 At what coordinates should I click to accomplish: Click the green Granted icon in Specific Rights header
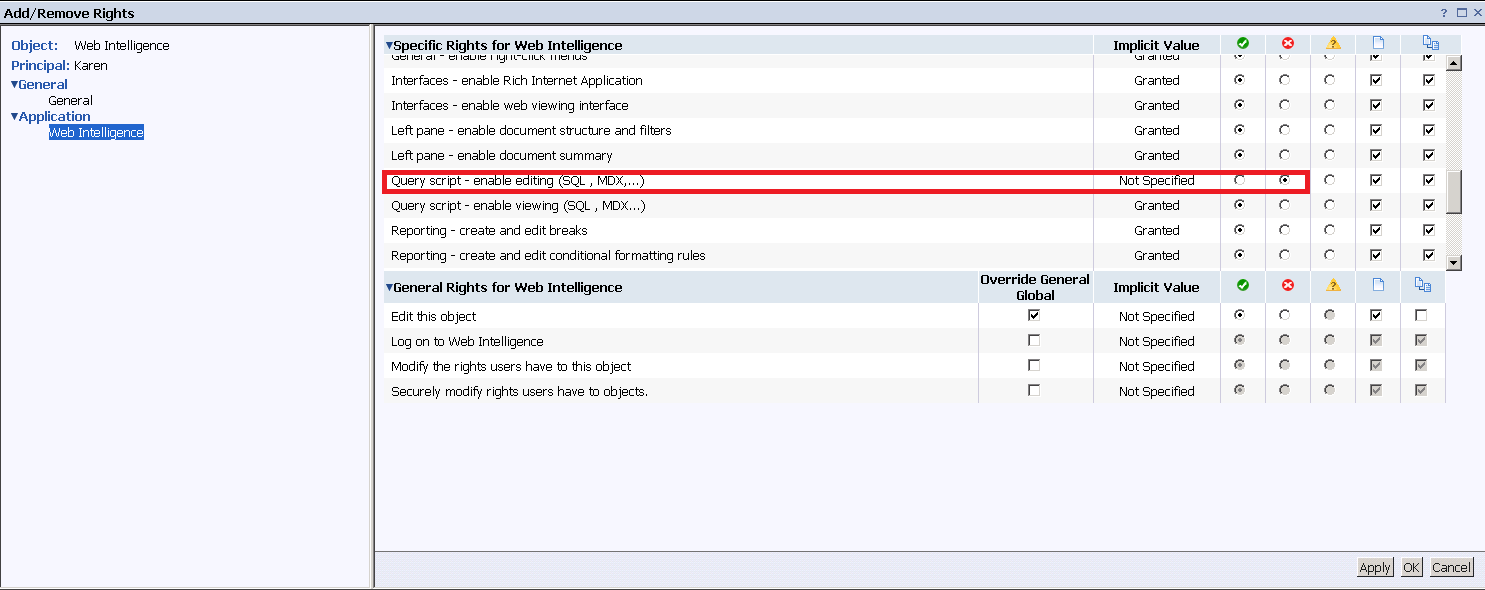coord(1243,44)
